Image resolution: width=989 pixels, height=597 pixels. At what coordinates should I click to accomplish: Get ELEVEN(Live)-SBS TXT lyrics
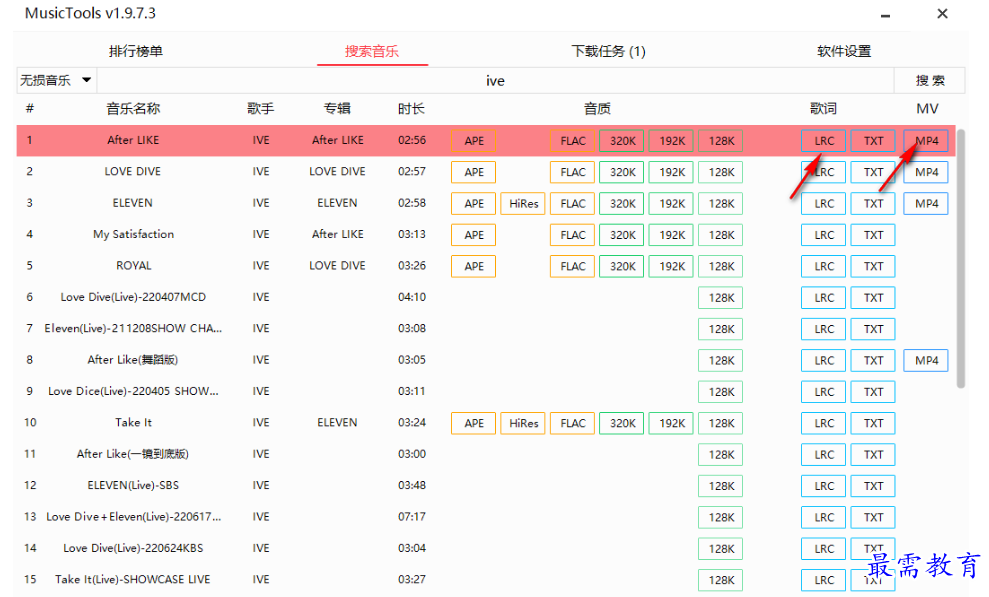(873, 486)
